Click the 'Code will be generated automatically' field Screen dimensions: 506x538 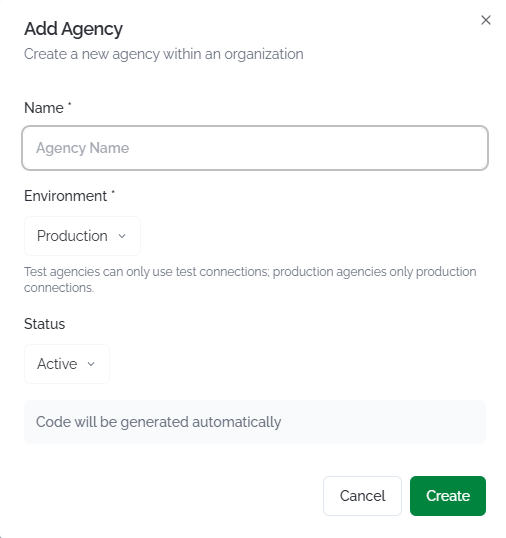[x=255, y=422]
